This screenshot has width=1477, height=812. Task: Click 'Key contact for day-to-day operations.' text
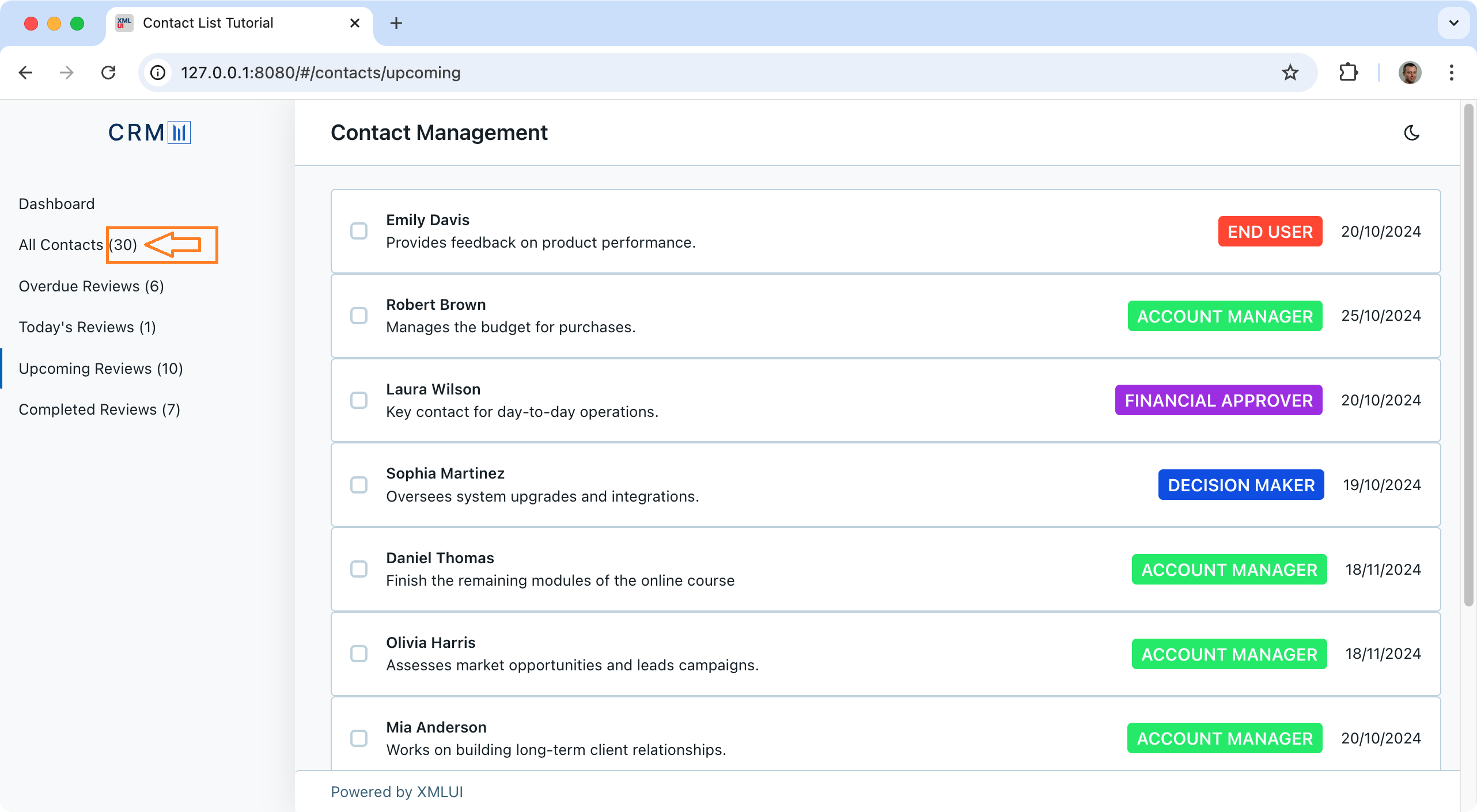(x=522, y=412)
